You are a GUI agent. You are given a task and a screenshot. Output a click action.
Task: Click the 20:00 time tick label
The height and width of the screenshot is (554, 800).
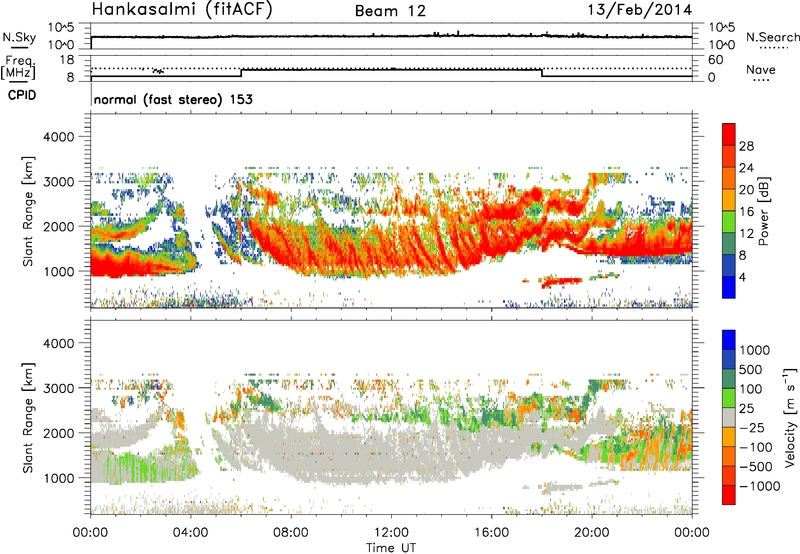(592, 533)
